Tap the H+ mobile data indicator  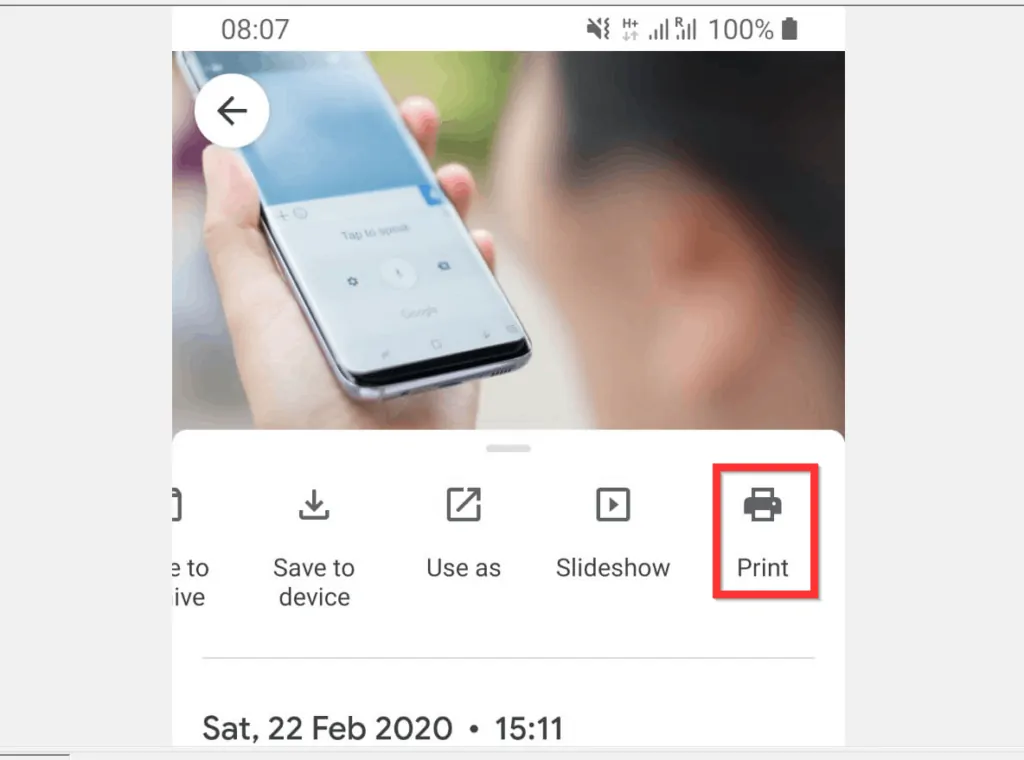pyautogui.click(x=630, y=29)
